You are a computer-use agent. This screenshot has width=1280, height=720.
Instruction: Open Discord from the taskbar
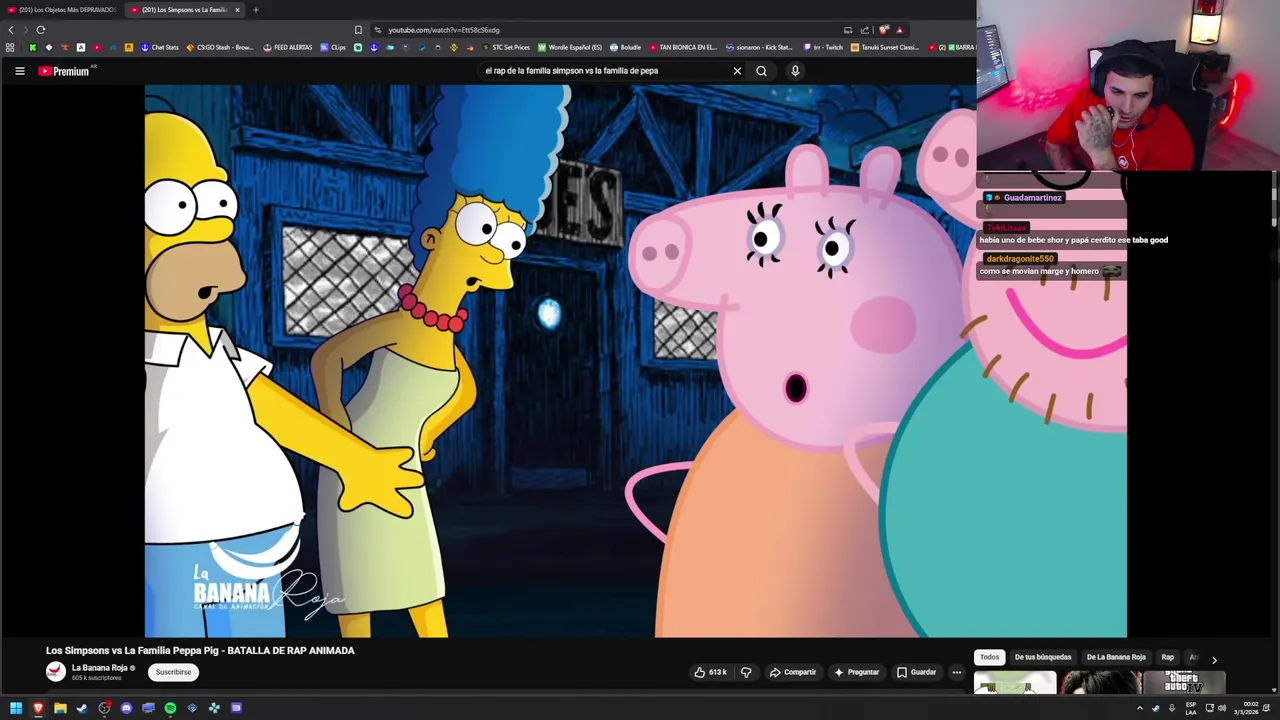pos(126,708)
